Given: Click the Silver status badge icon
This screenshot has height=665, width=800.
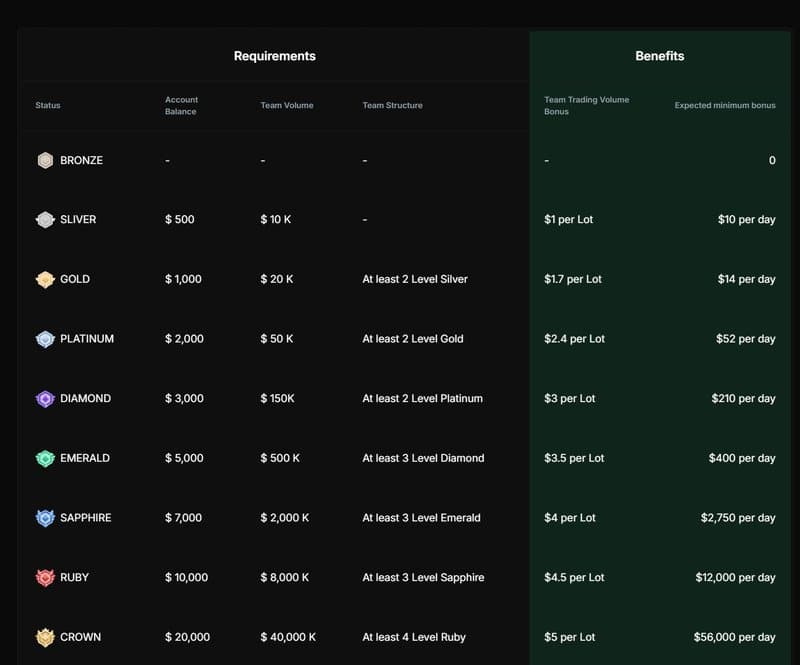Looking at the screenshot, I should (x=45, y=220).
